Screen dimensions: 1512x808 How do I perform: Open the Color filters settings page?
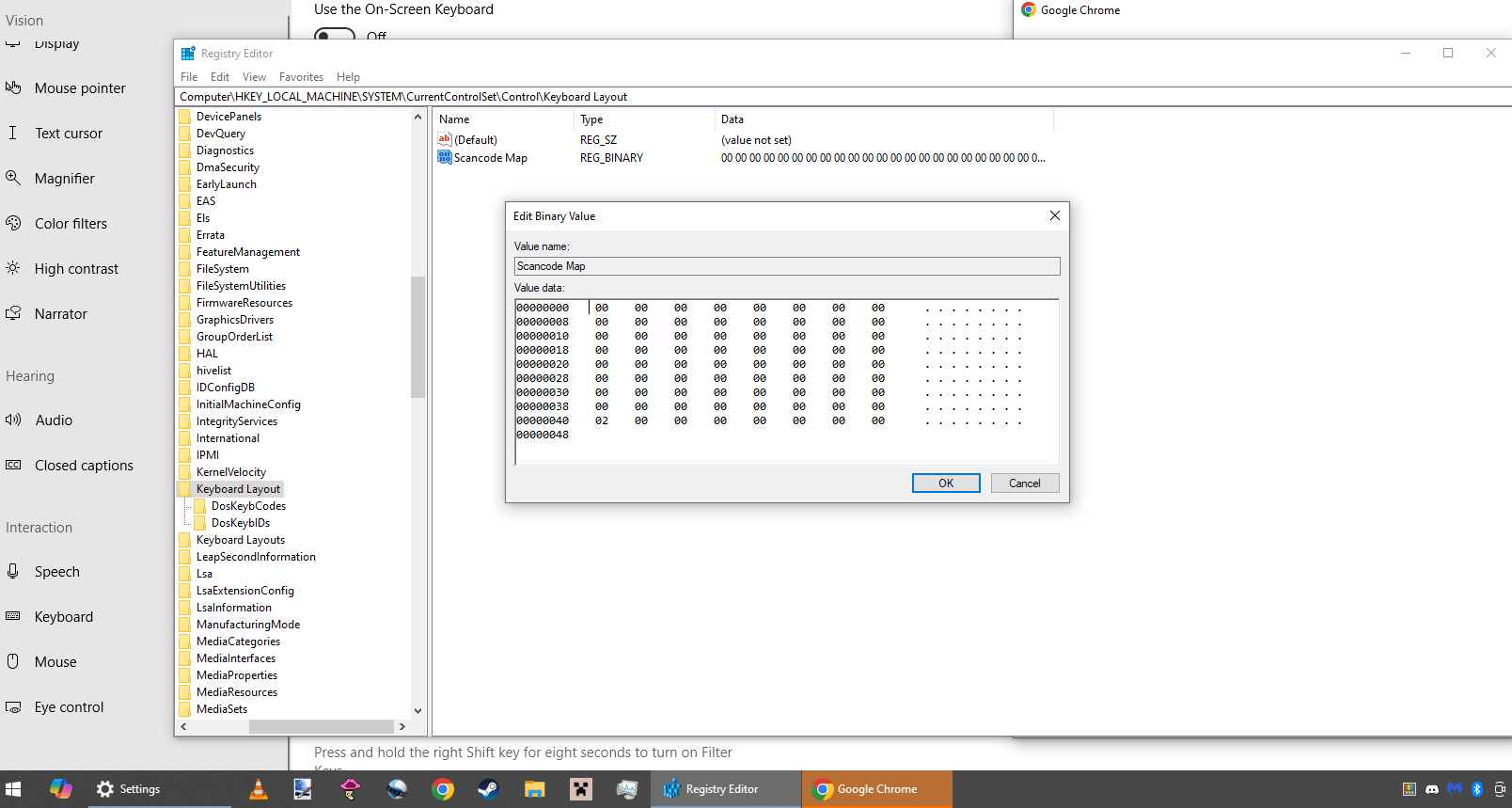tap(71, 224)
